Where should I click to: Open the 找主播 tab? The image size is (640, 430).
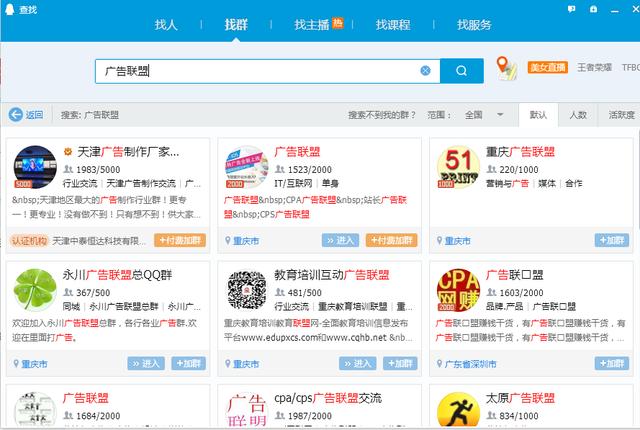(312, 25)
